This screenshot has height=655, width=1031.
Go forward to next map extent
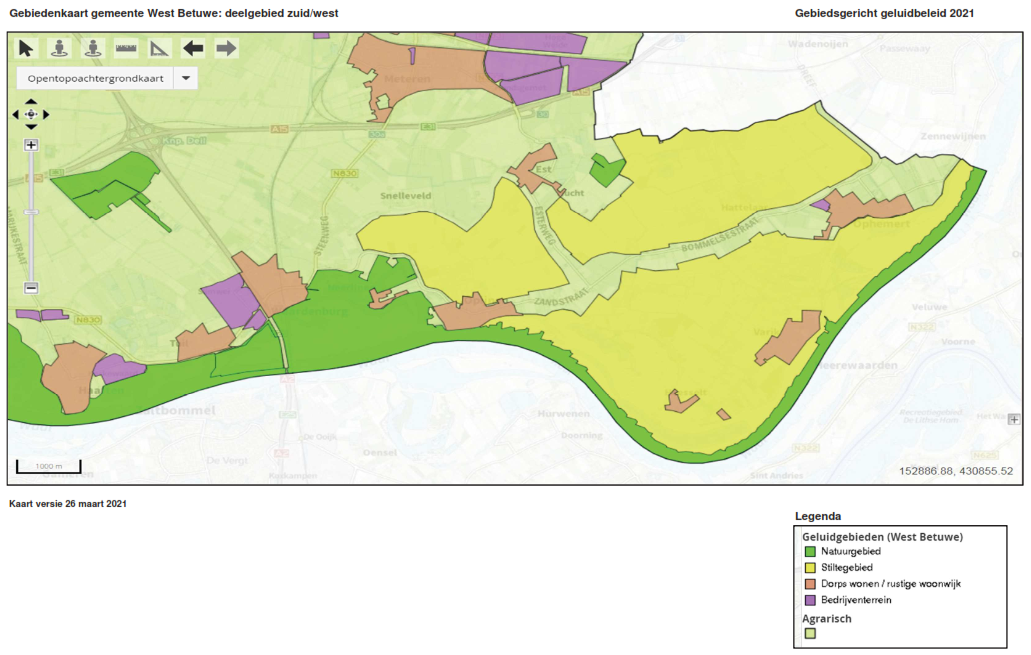coord(226,48)
